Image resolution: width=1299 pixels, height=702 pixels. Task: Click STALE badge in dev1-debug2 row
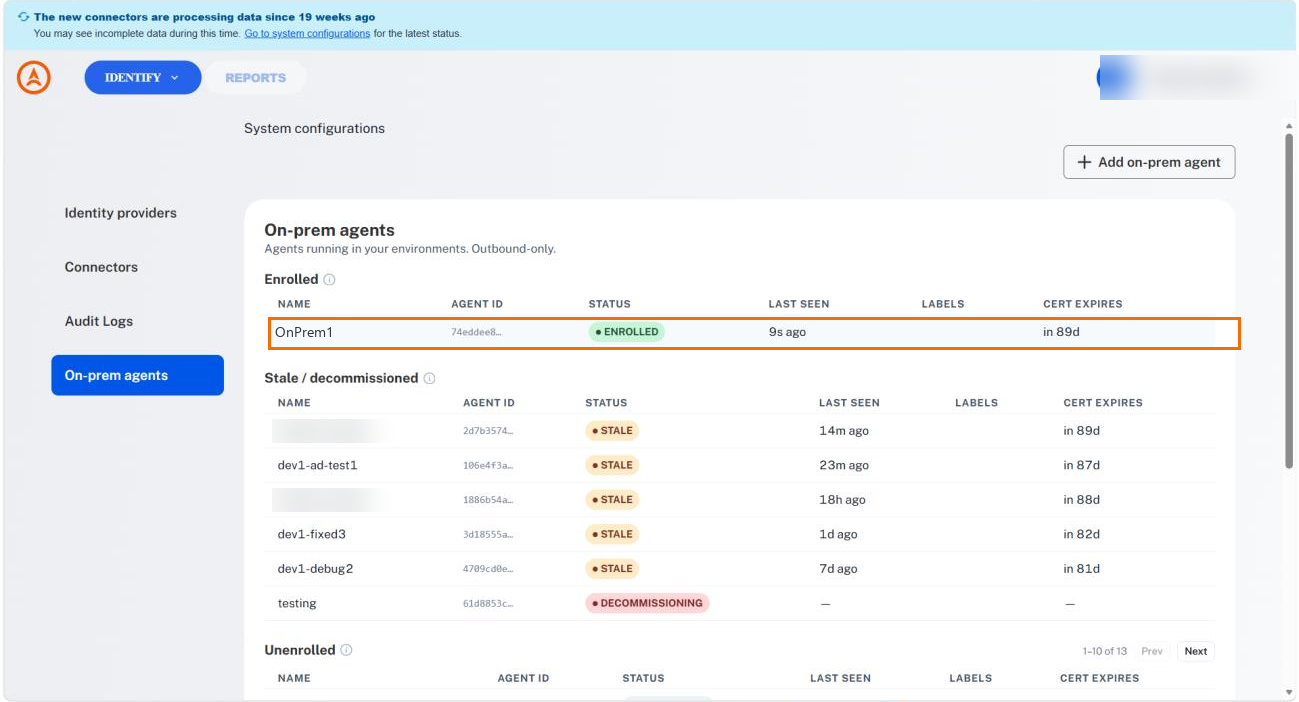[612, 568]
